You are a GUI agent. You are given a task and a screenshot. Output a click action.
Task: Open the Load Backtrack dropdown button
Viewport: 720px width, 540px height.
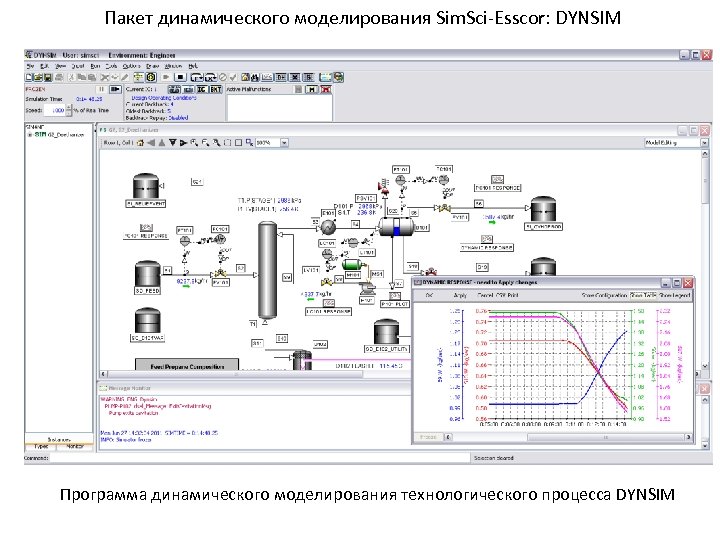pos(211,78)
